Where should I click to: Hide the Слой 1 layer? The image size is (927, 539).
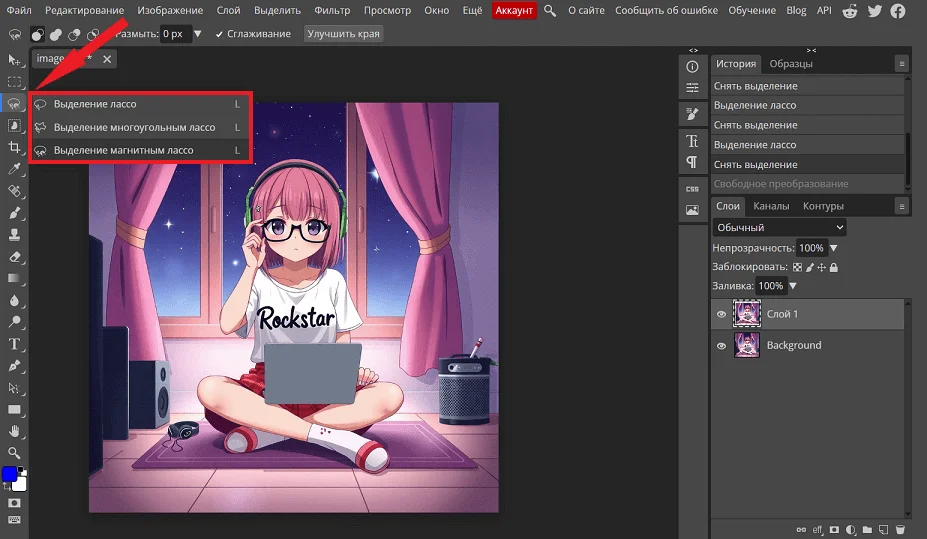[721, 314]
